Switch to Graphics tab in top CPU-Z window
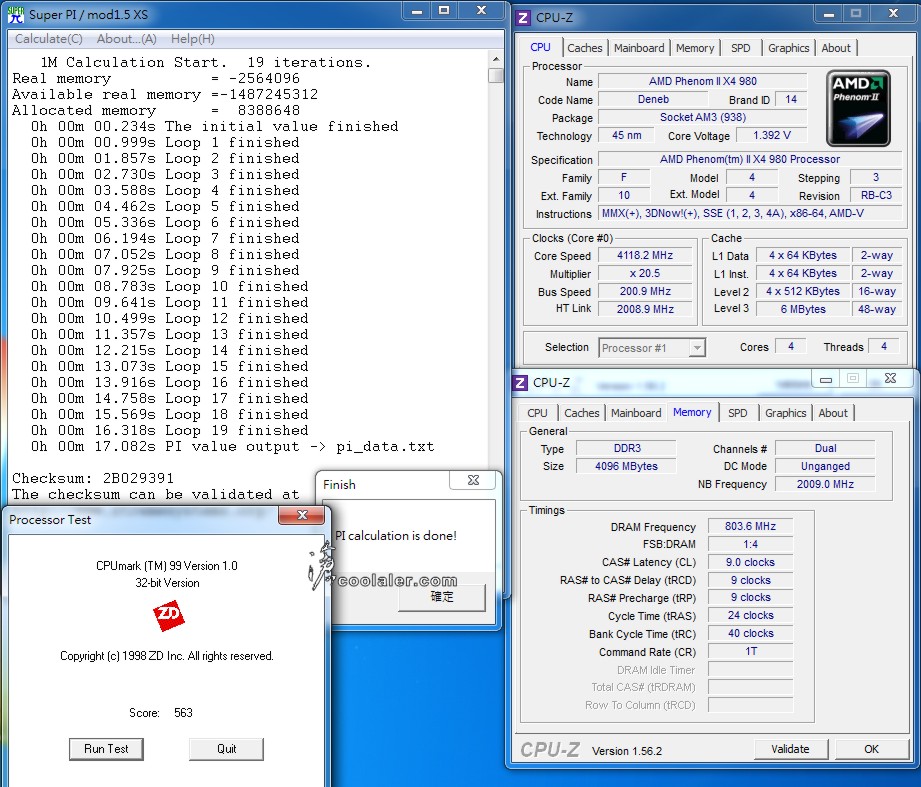Viewport: 921px width, 787px height. pyautogui.click(x=788, y=48)
